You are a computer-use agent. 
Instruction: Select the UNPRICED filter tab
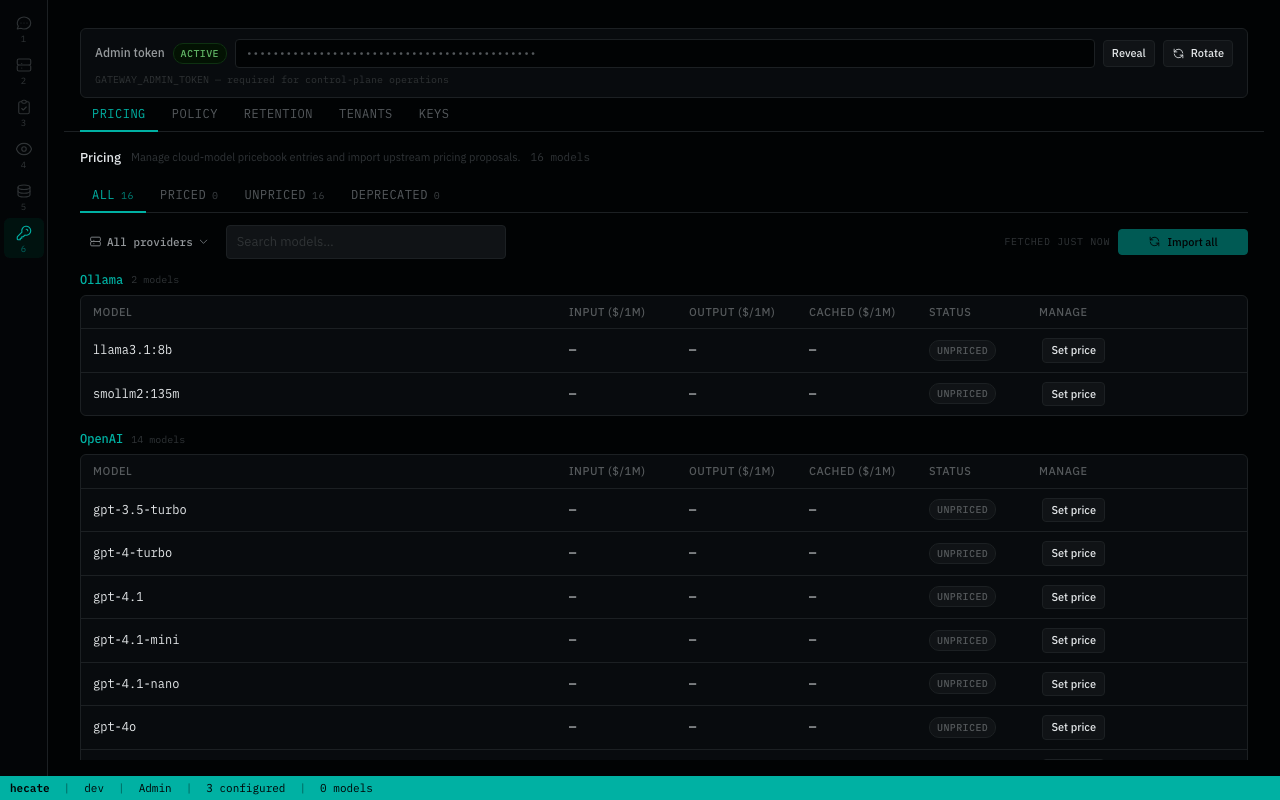(284, 195)
